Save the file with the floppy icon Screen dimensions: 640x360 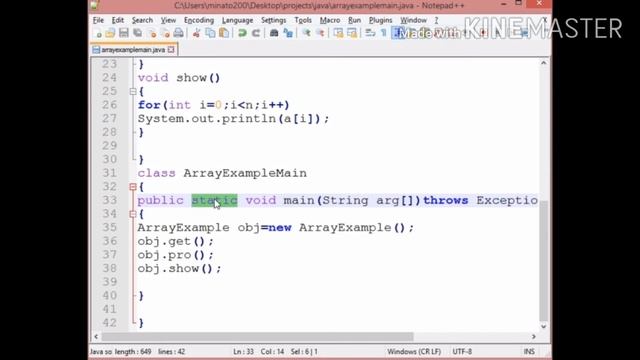click(124, 33)
